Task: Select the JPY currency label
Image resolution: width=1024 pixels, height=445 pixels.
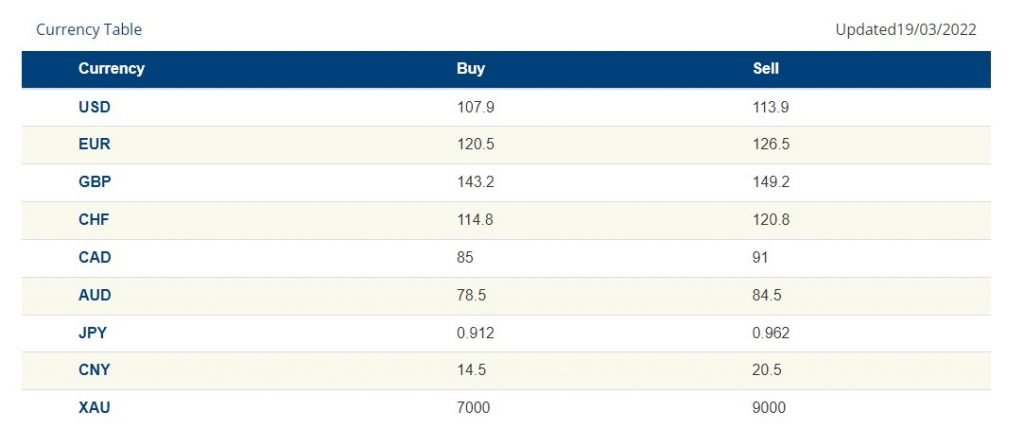Action: 92,333
